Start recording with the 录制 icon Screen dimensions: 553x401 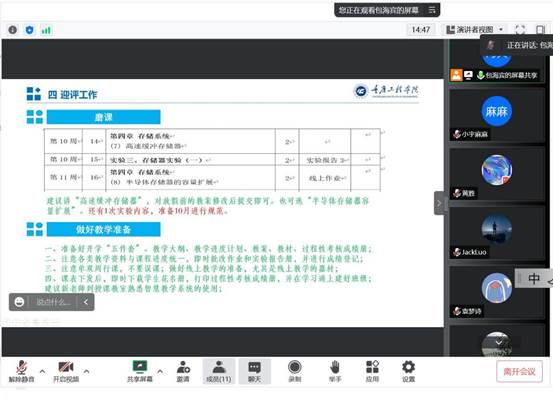point(294,371)
